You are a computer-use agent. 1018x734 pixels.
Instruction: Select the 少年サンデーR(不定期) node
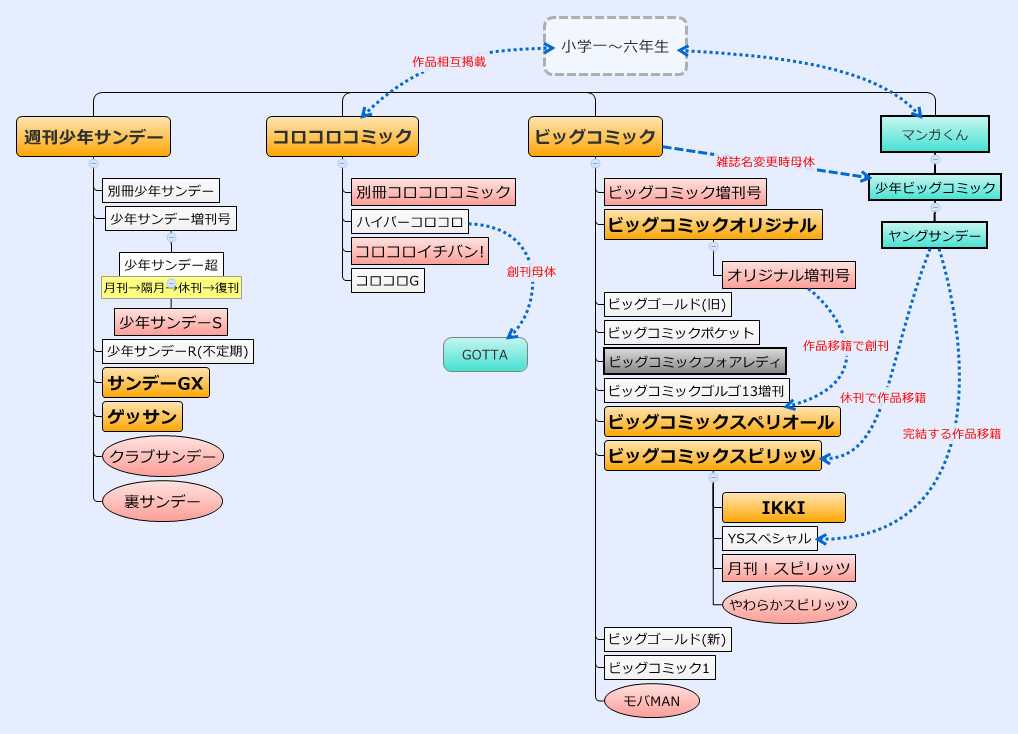[x=178, y=351]
